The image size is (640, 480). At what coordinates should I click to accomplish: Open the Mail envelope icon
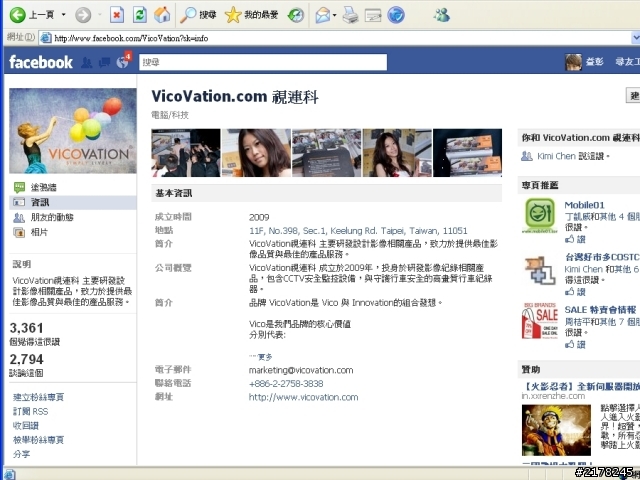[x=322, y=16]
